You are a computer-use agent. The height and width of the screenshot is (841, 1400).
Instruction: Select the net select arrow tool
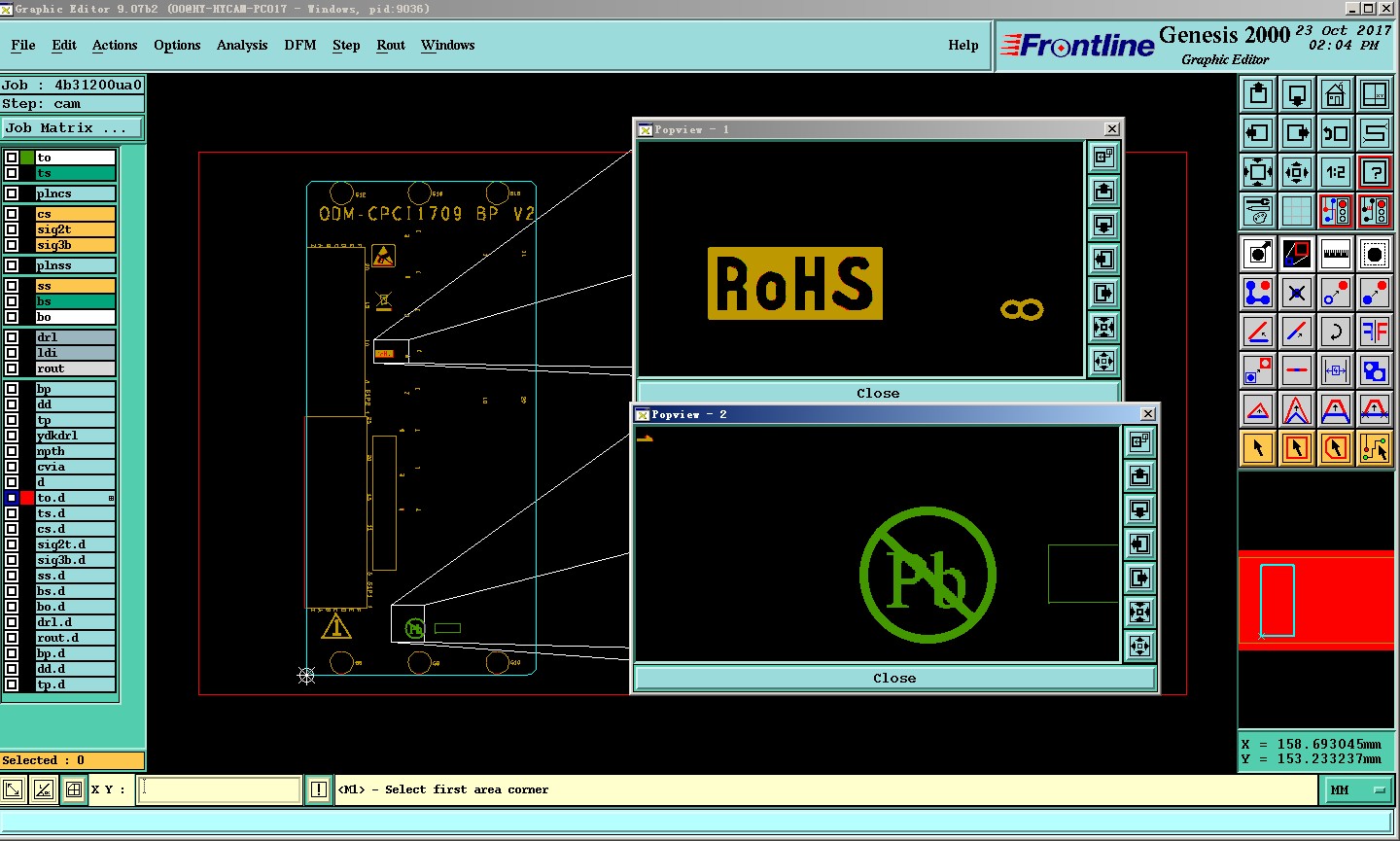[1375, 448]
